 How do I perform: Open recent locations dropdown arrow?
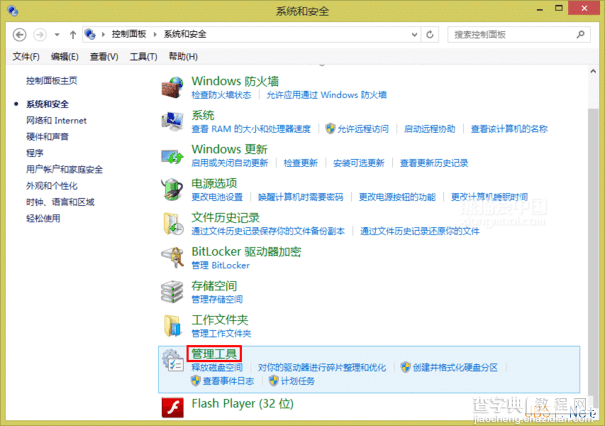point(57,35)
